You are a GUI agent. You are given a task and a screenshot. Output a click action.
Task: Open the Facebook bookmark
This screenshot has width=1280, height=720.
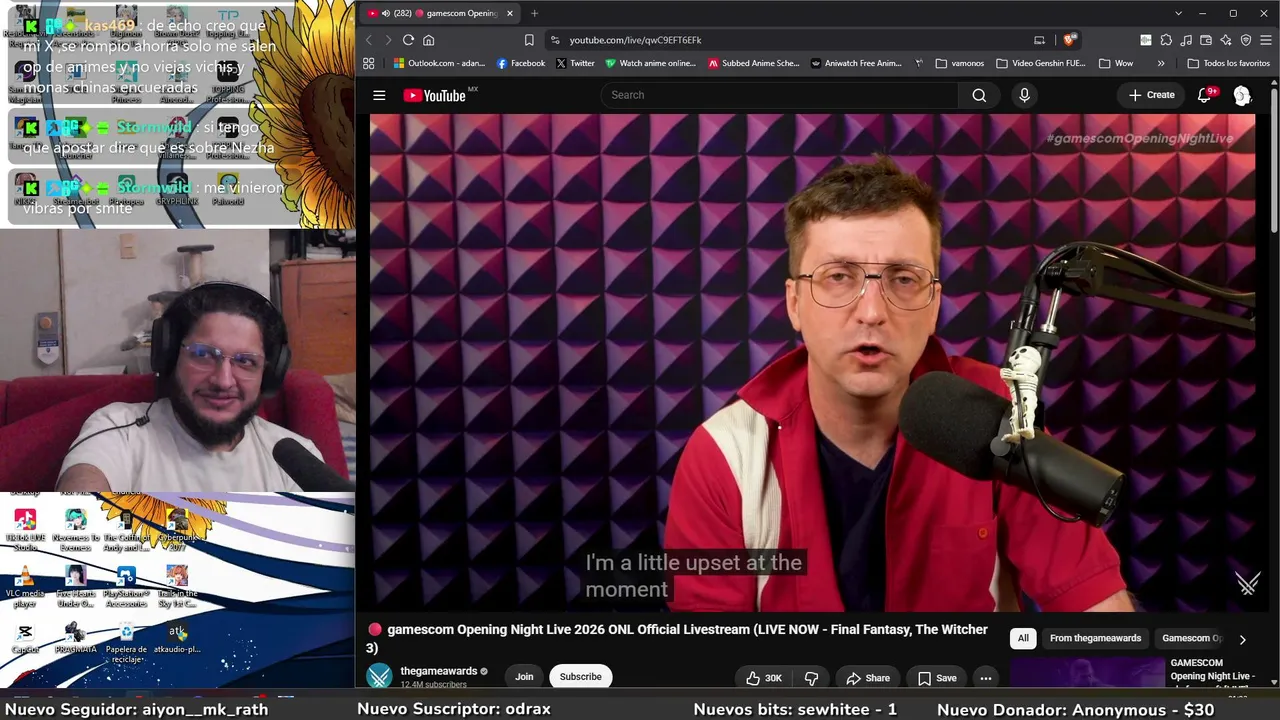521,63
